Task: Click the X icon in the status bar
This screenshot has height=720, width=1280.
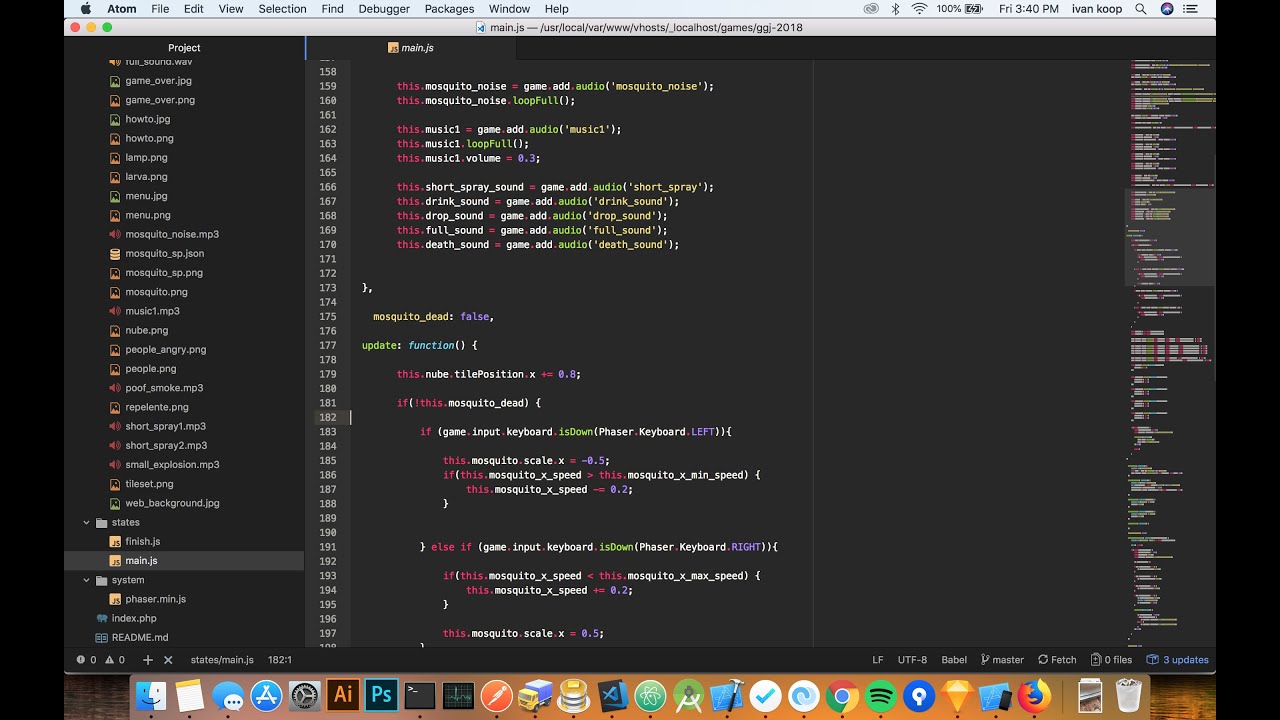Action: [x=168, y=660]
